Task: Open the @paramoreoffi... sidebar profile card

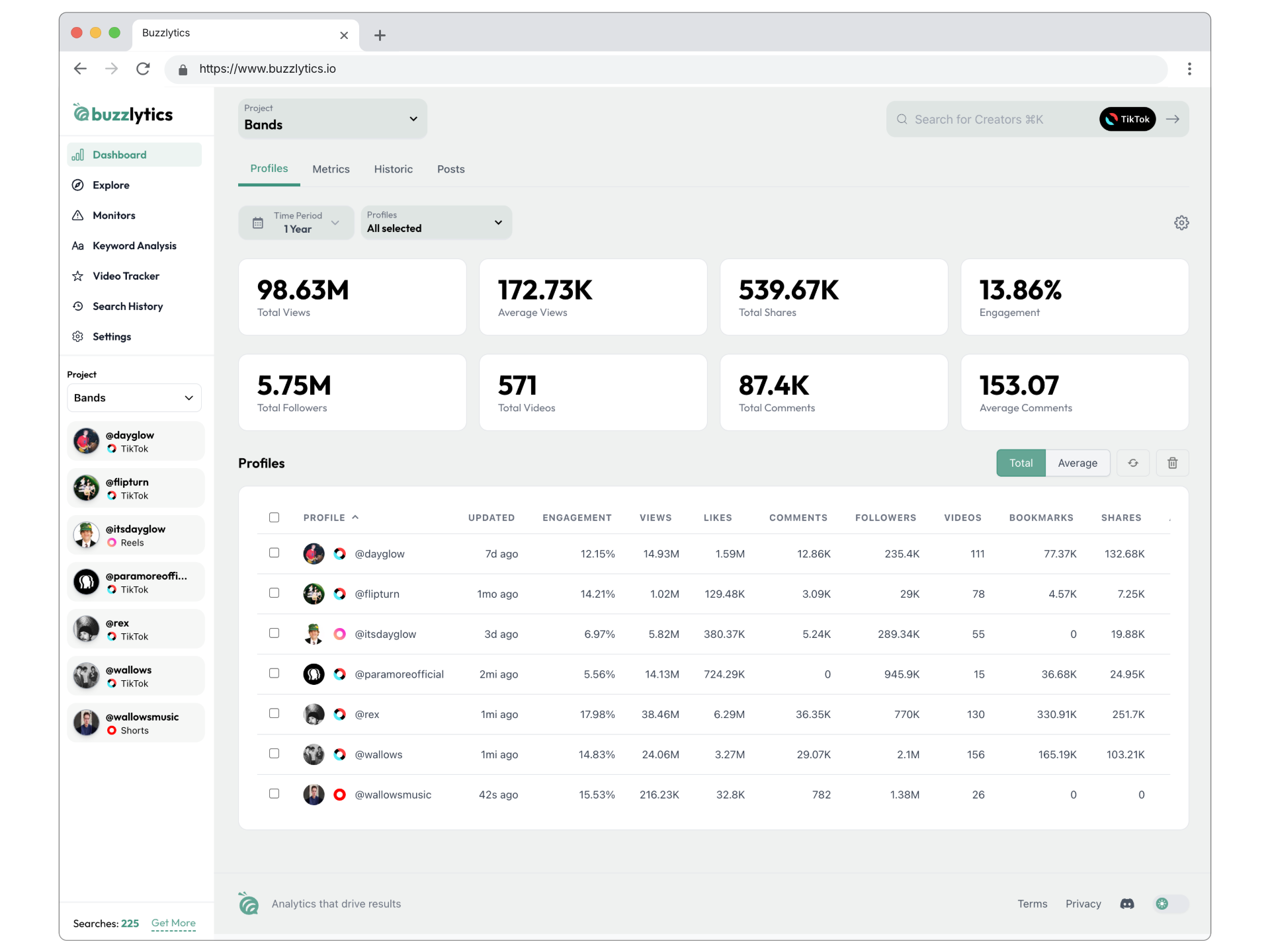Action: pos(136,582)
